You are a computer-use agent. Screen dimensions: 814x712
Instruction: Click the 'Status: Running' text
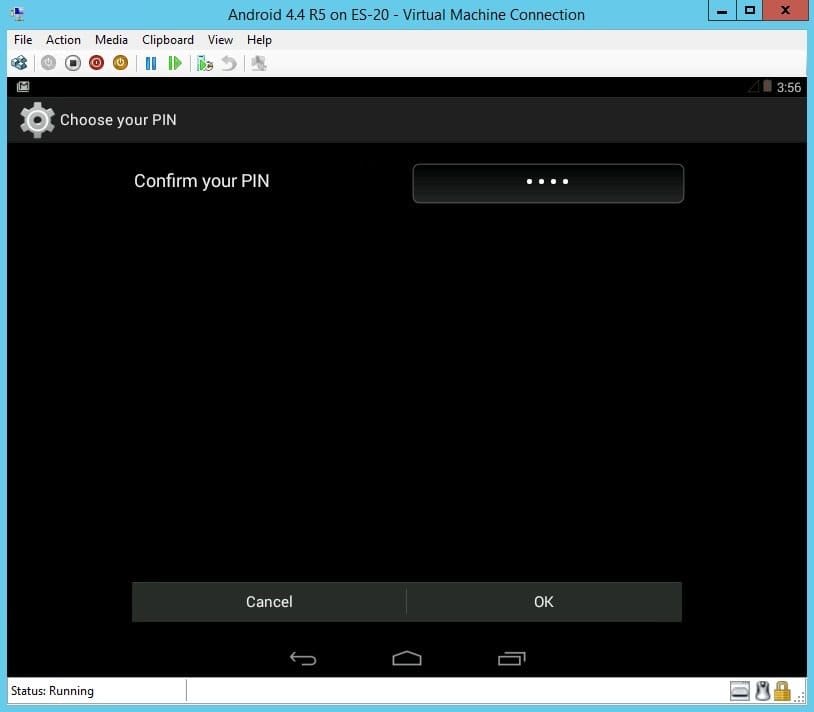(52, 691)
